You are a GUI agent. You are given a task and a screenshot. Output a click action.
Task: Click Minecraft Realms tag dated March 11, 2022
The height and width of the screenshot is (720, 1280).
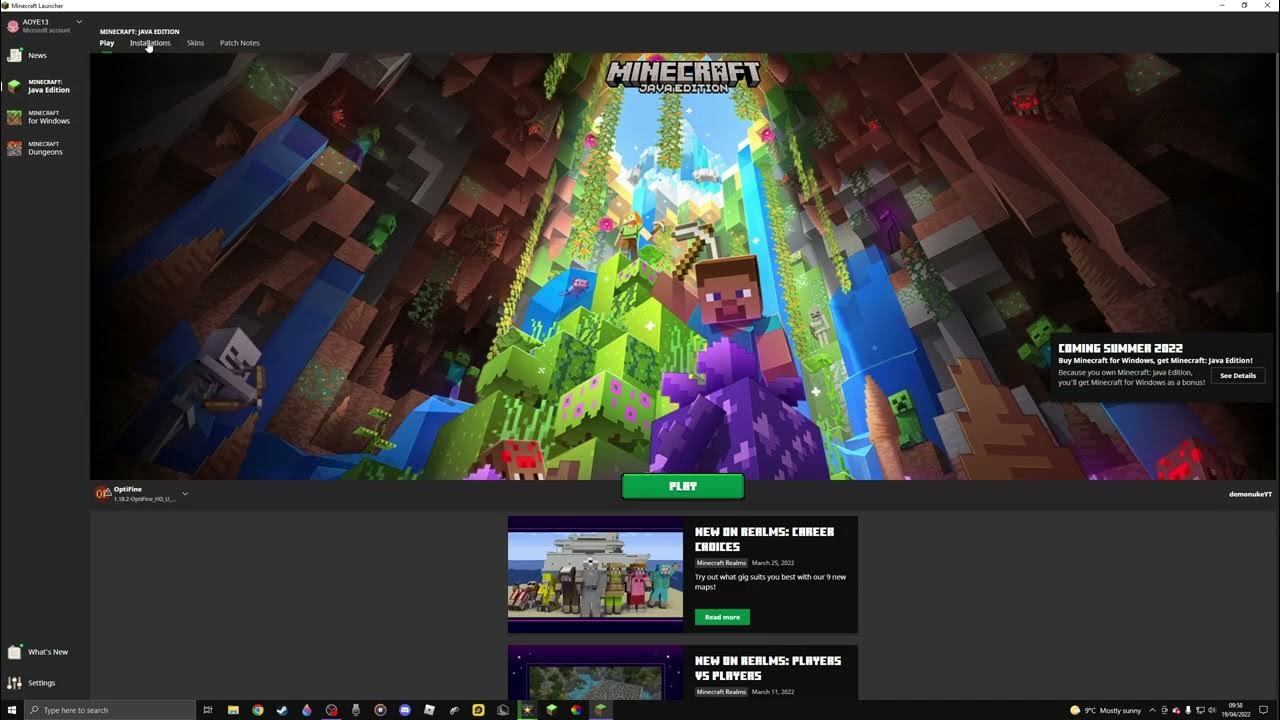(722, 692)
